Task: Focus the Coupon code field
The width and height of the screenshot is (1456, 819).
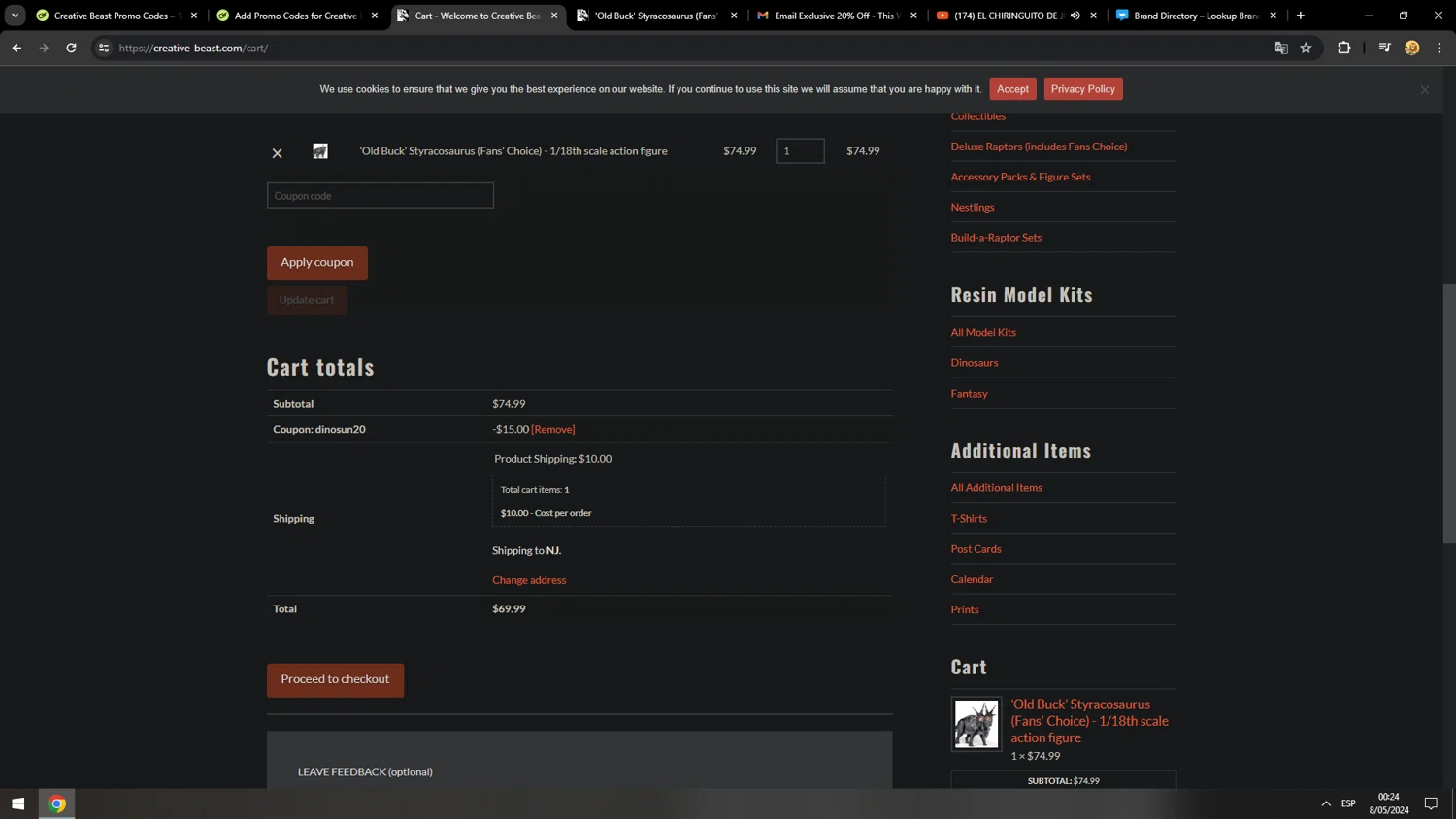Action: pyautogui.click(x=381, y=196)
